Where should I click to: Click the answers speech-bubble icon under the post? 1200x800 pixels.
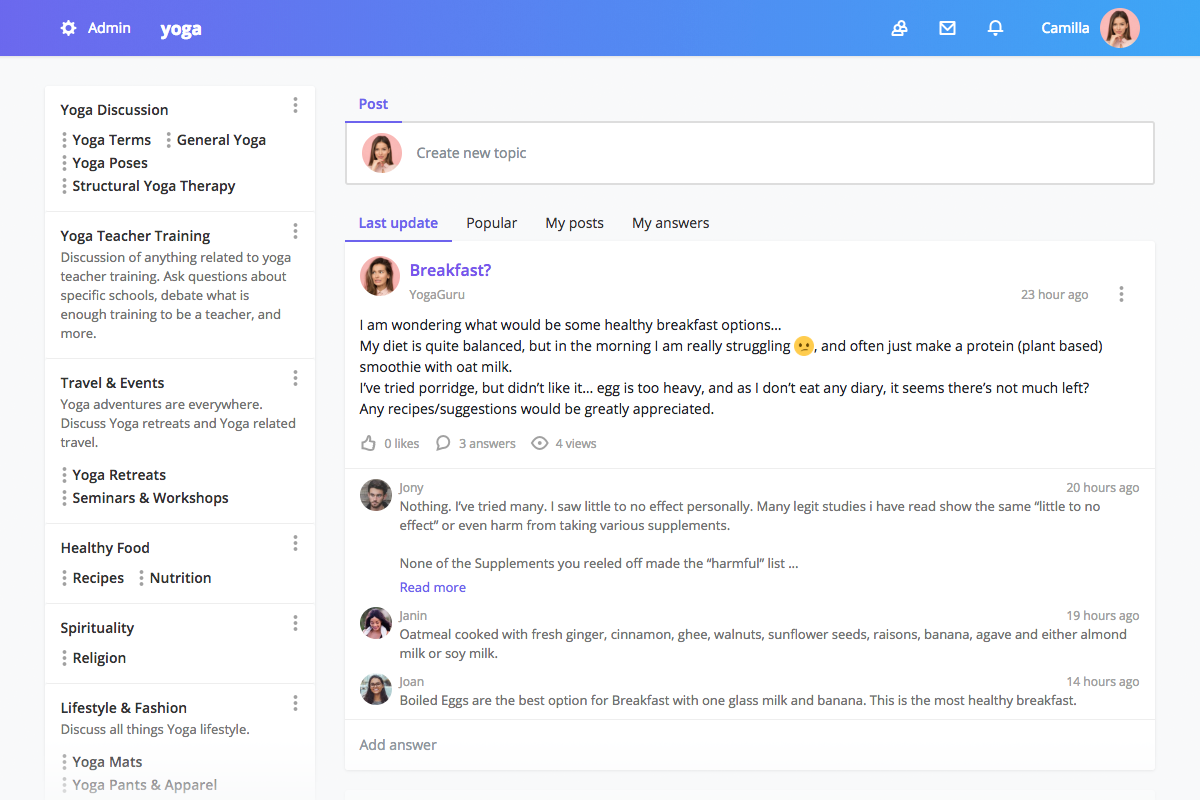click(442, 442)
